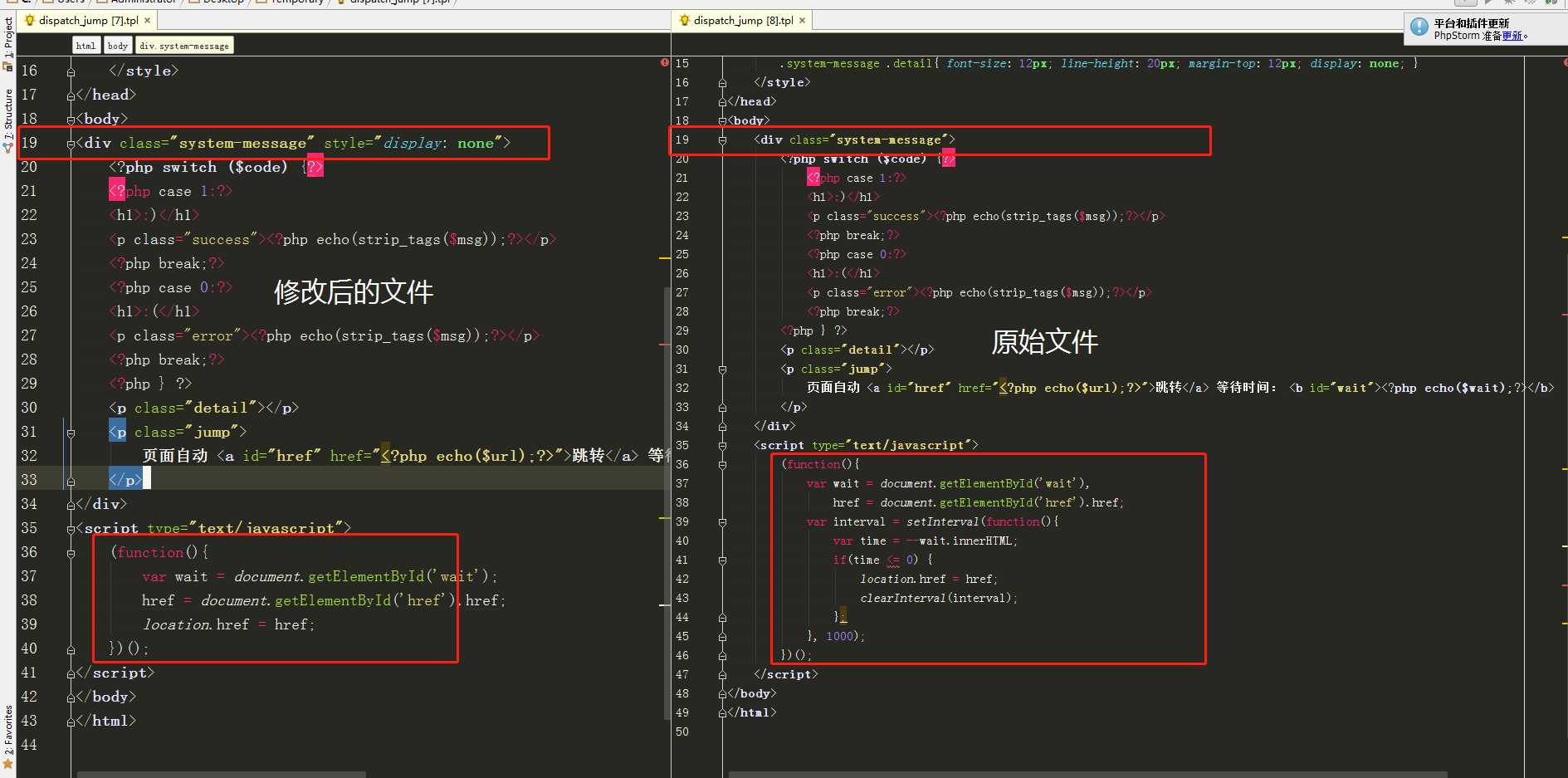Viewport: 1568px width, 778px height.
Task: Click the left editor horizontal scrollbar
Action: pyautogui.click(x=221, y=775)
